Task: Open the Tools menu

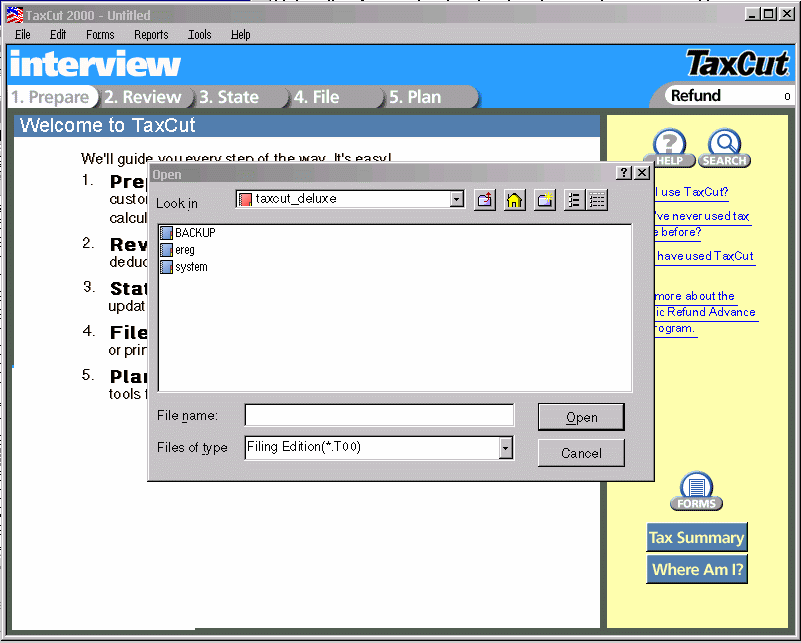Action: point(200,35)
